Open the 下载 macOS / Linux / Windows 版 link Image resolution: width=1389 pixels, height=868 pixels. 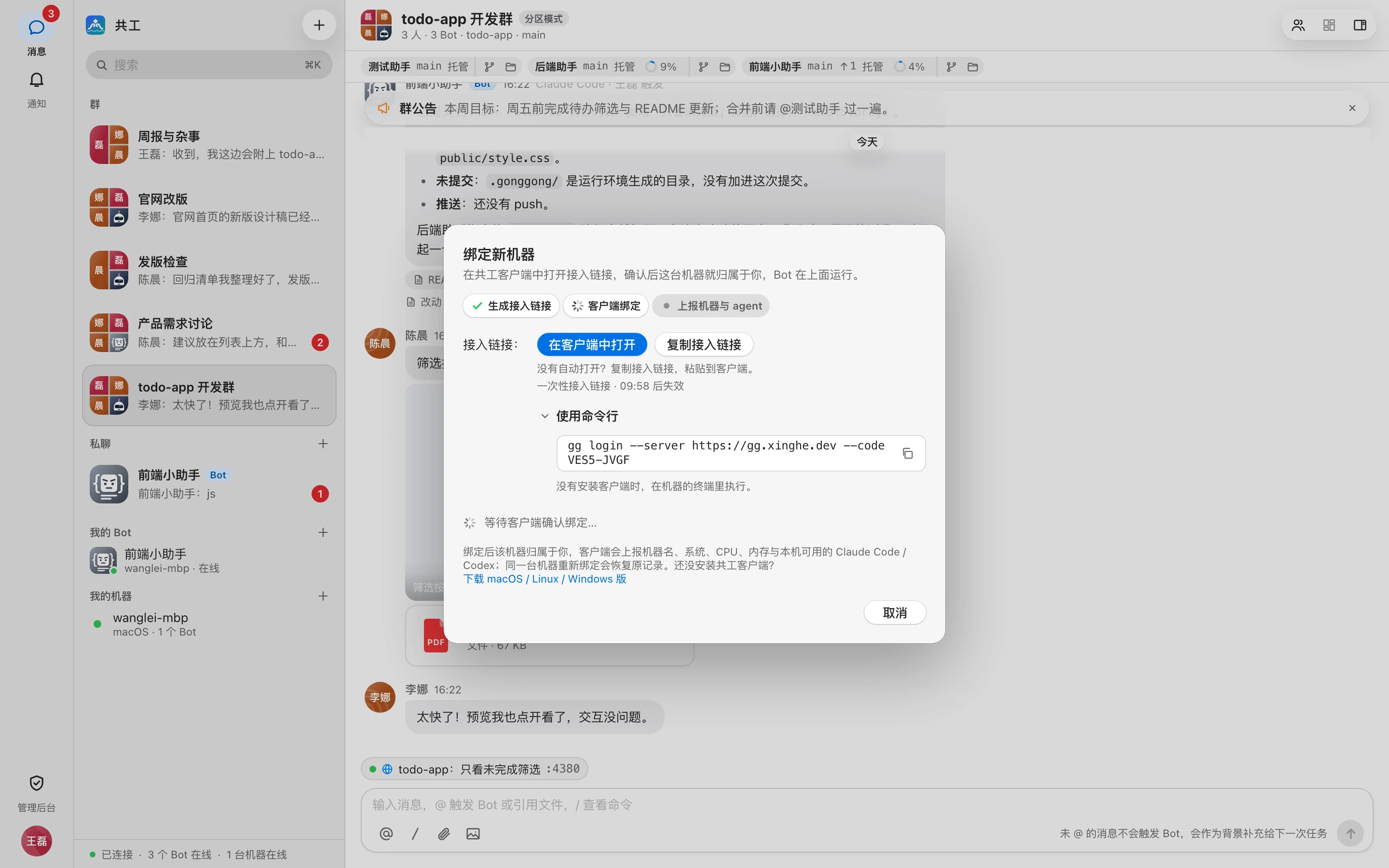pyautogui.click(x=545, y=579)
